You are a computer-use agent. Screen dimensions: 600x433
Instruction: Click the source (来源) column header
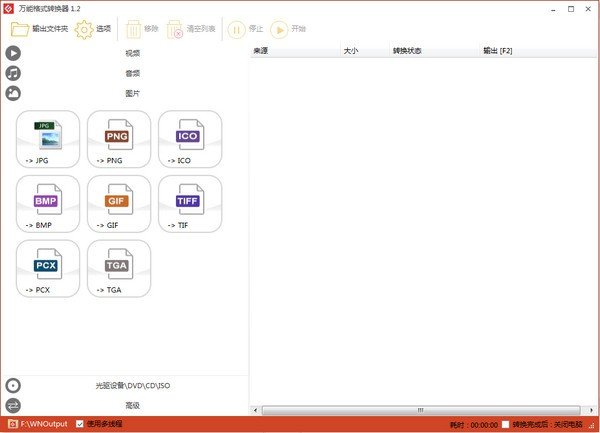pyautogui.click(x=262, y=49)
